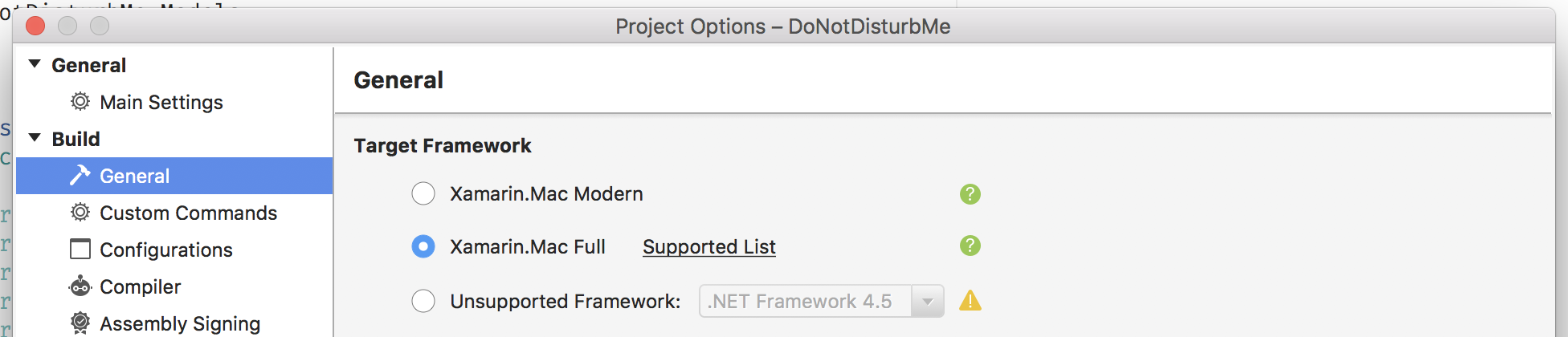Screen dimensions: 1568x337
Task: Open the Supported List link
Action: coord(708,247)
